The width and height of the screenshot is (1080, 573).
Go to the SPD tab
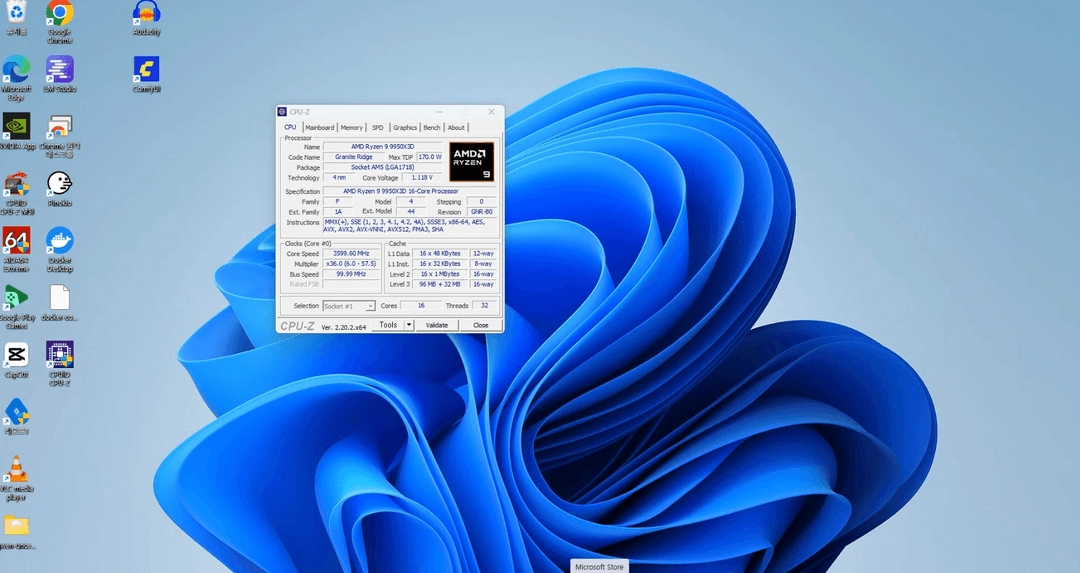click(377, 127)
